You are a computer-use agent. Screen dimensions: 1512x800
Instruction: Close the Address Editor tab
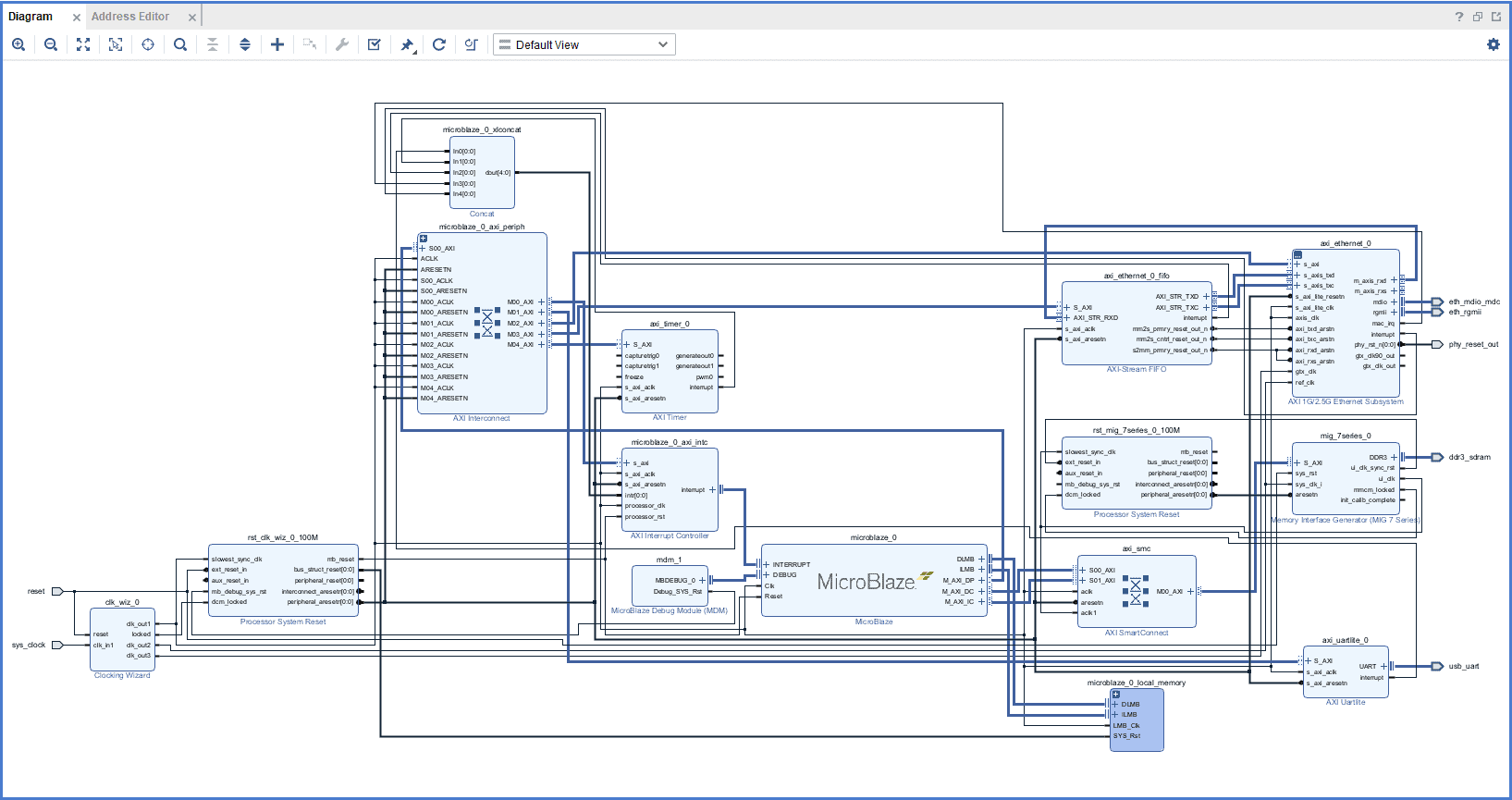192,18
